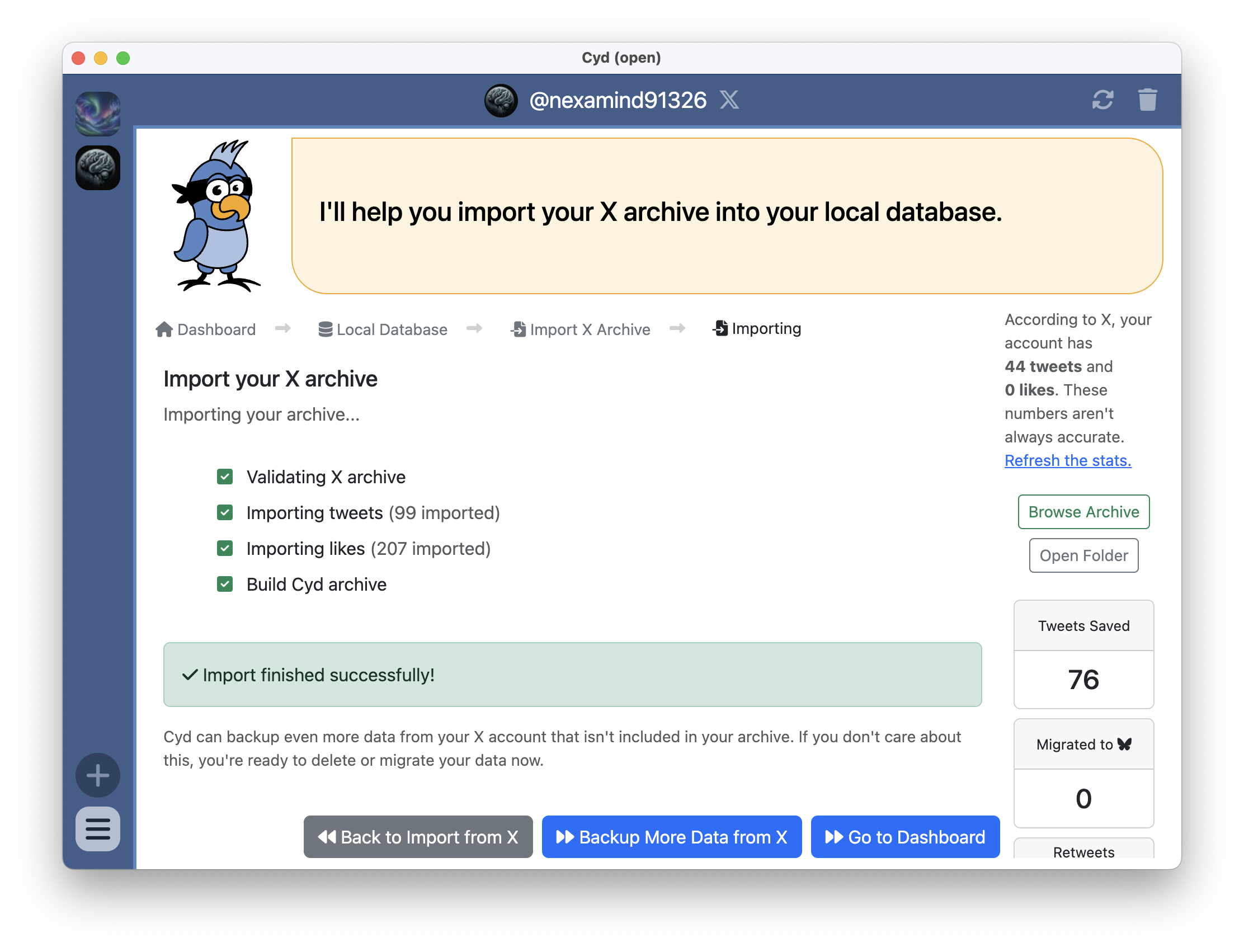Click the Build Cyd archive checkbox
The image size is (1244, 952).
pyautogui.click(x=225, y=583)
